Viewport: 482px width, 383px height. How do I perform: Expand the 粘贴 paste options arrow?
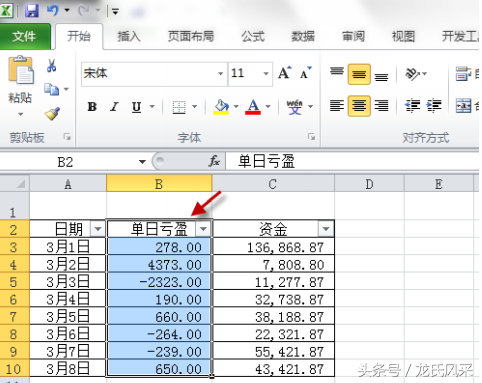20,114
